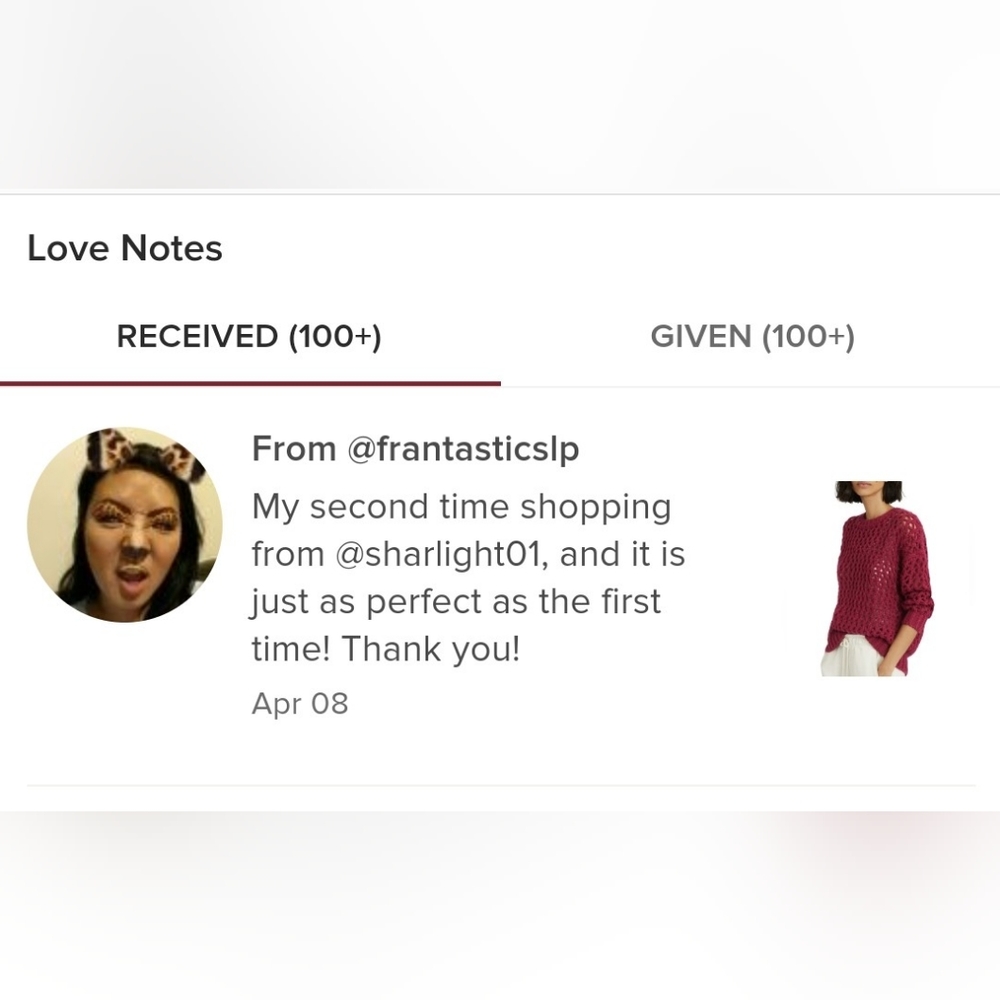Click the 'Thank you!' text in the note
Viewport: 1000px width, 1000px height.
(431, 649)
